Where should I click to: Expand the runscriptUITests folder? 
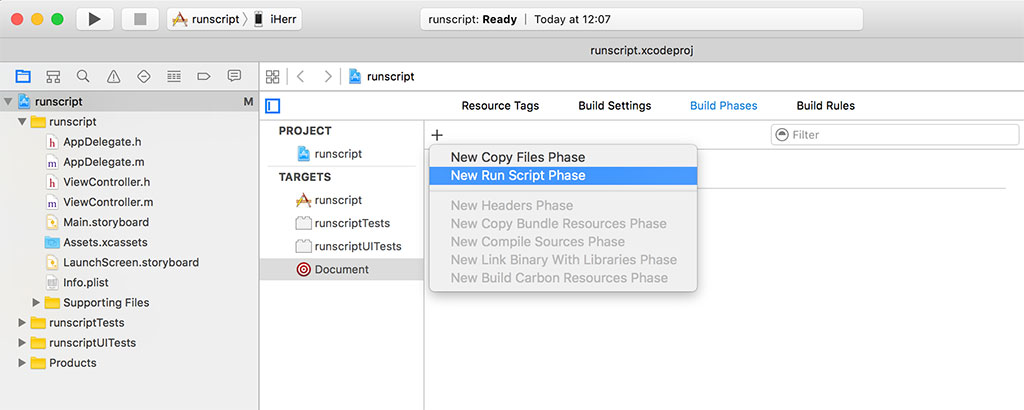22,343
